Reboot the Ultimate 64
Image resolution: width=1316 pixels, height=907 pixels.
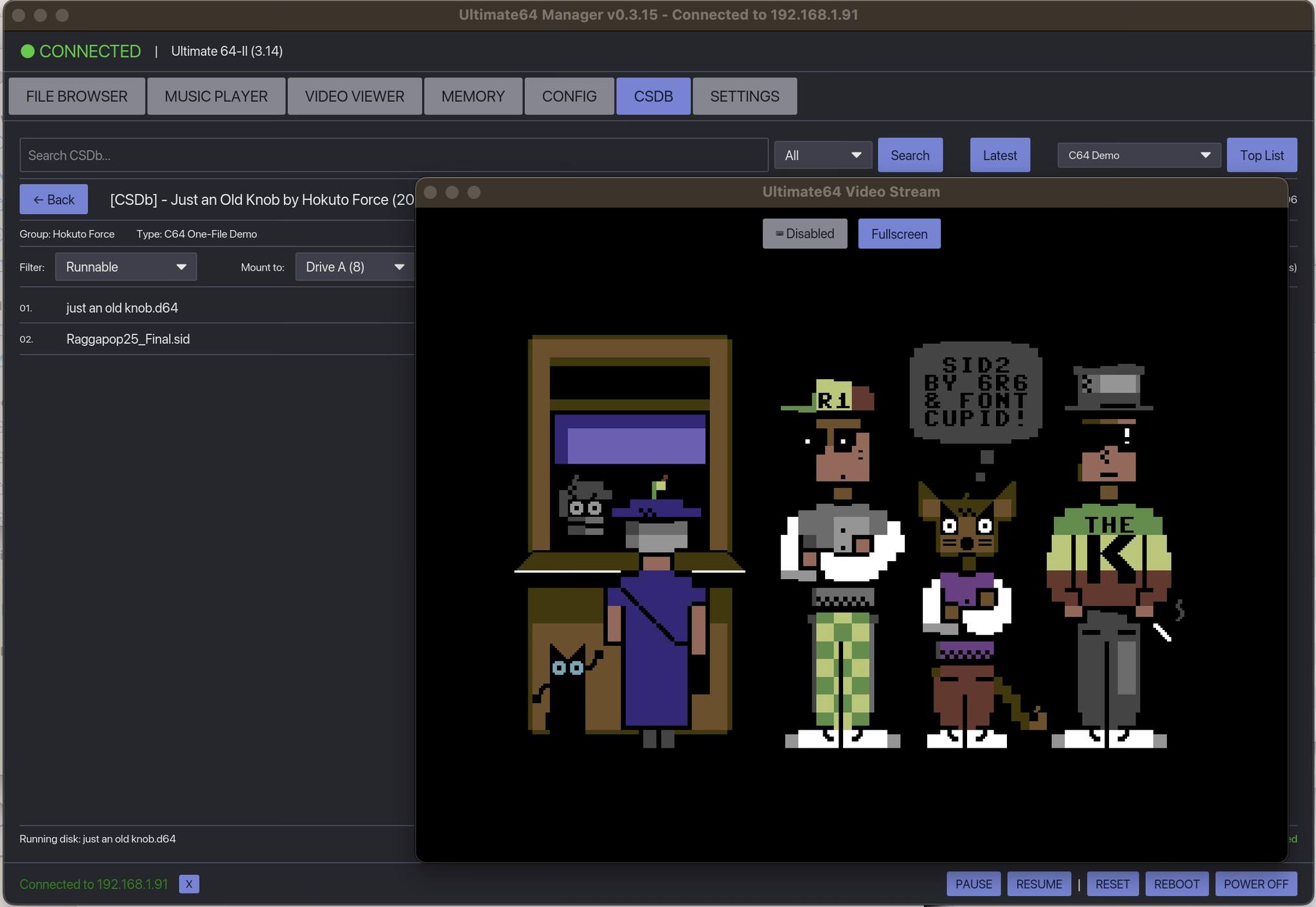(x=1177, y=884)
